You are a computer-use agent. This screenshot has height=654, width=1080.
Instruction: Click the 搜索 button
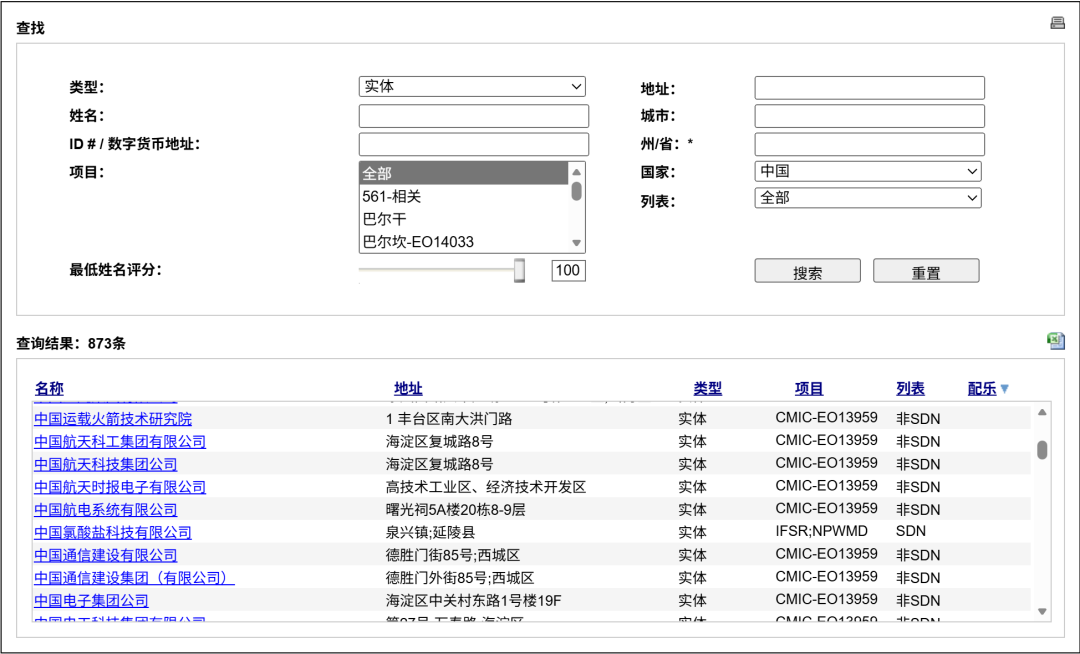(x=807, y=272)
